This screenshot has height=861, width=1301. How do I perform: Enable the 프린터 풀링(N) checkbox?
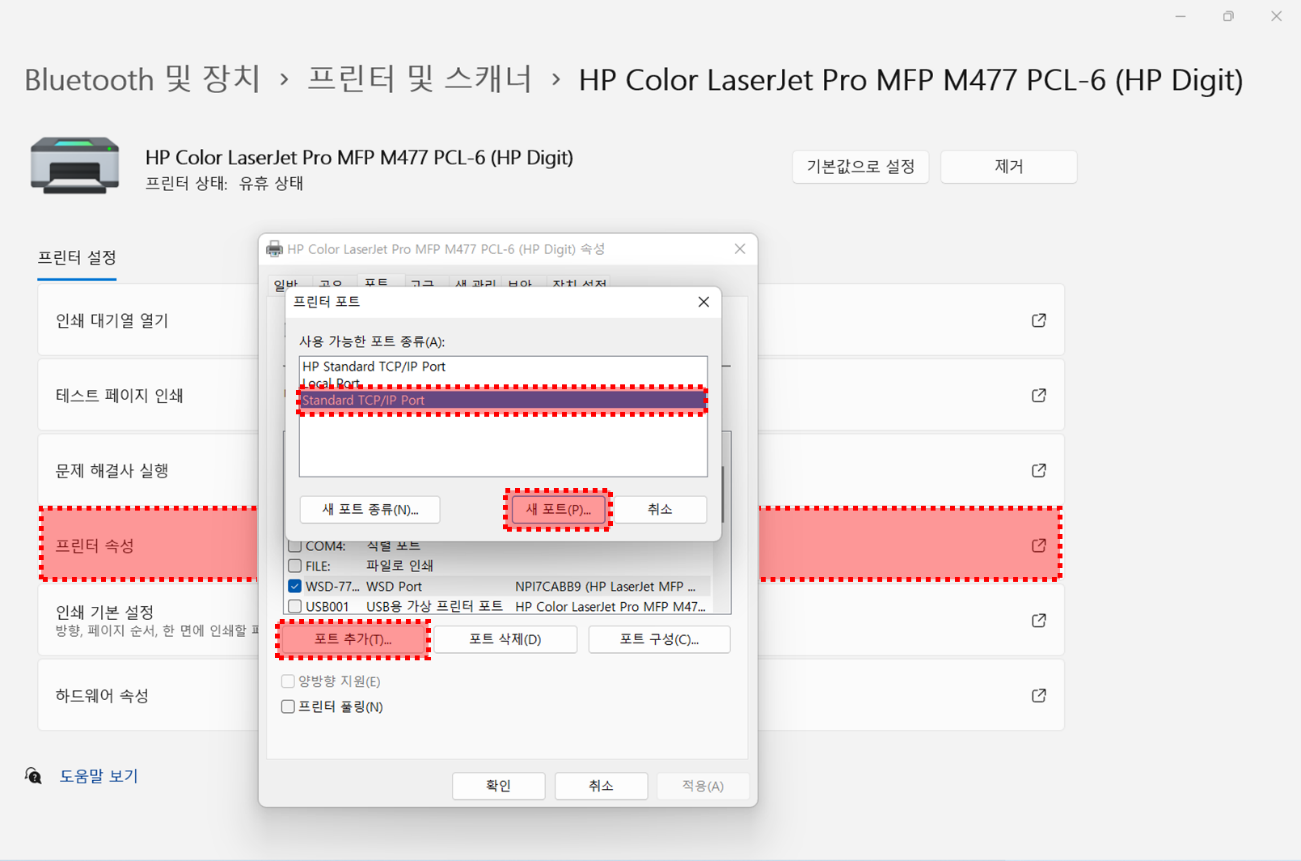click(288, 707)
